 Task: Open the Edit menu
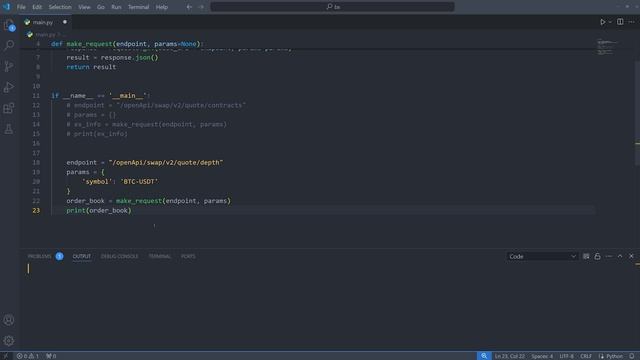(x=37, y=7)
